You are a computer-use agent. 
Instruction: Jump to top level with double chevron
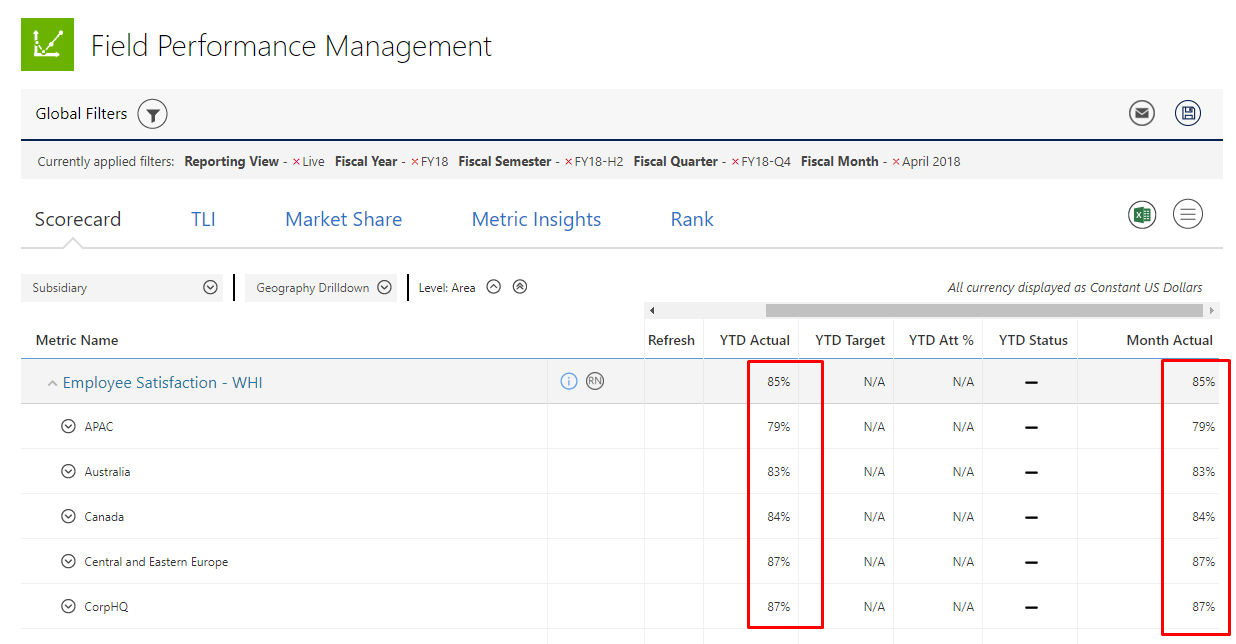(x=519, y=287)
